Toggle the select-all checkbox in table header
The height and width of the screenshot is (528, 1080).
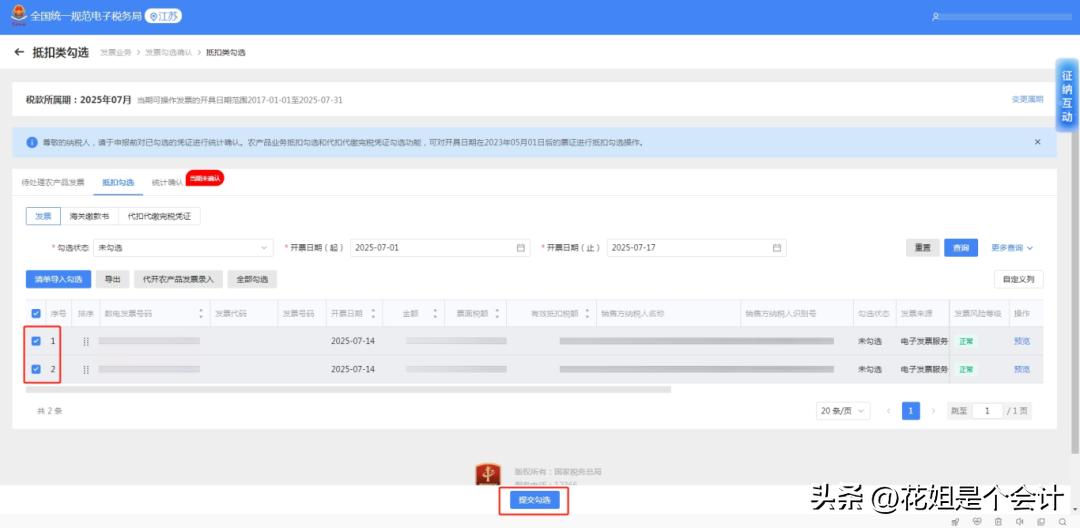point(36,314)
